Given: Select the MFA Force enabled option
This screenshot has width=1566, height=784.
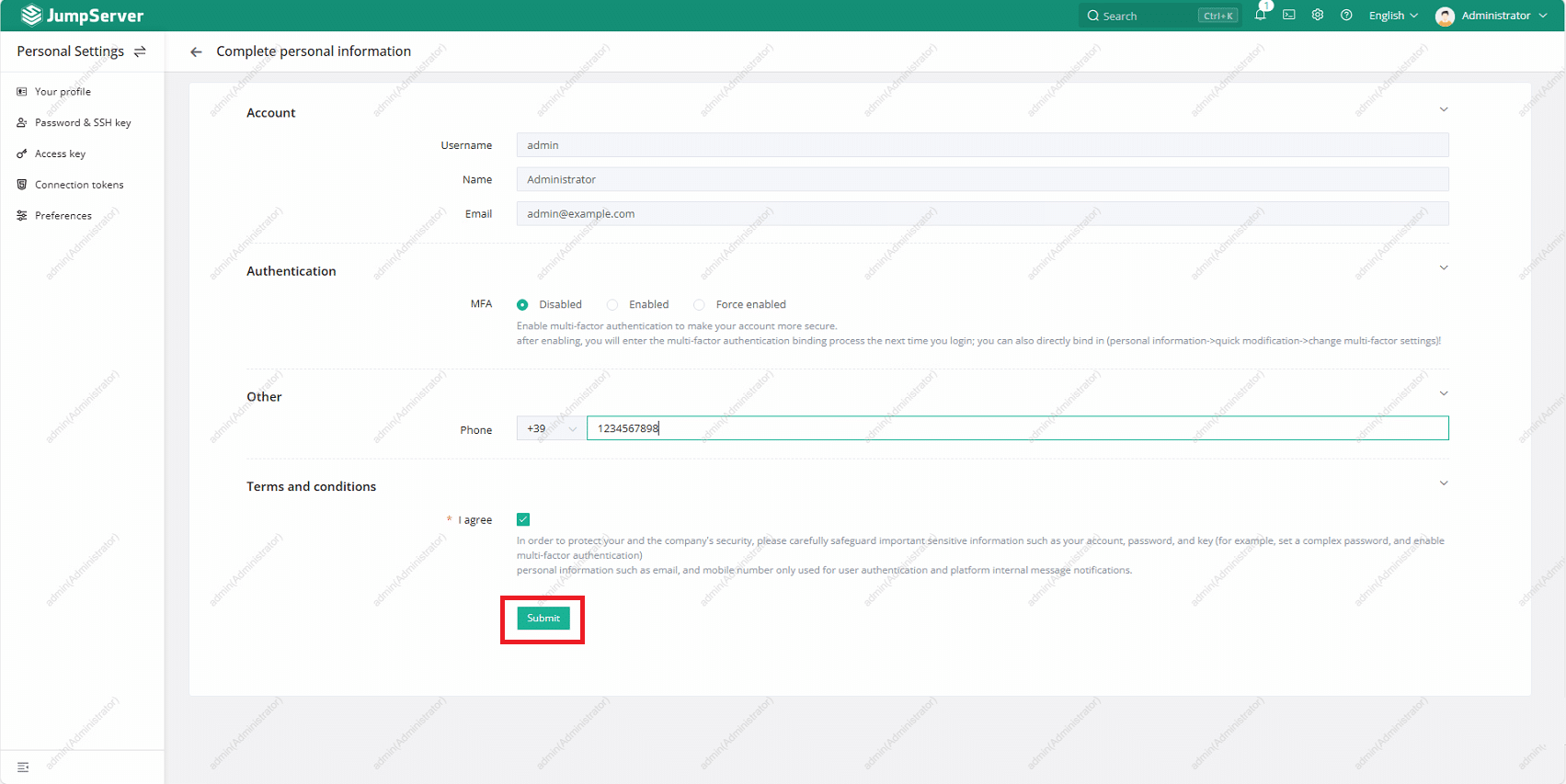Looking at the screenshot, I should tap(700, 304).
